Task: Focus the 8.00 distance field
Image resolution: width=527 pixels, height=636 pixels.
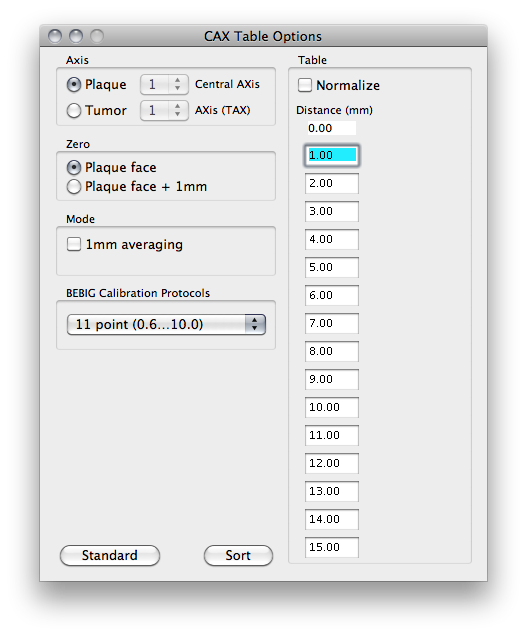Action: 332,351
